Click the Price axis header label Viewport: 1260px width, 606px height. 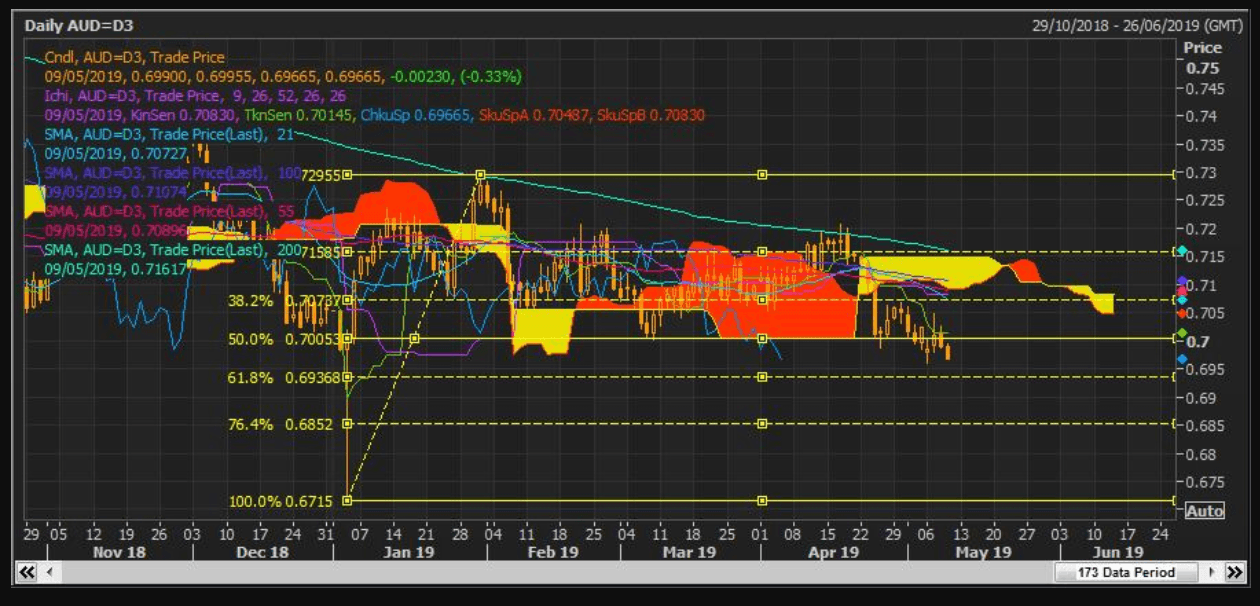pyautogui.click(x=1202, y=48)
